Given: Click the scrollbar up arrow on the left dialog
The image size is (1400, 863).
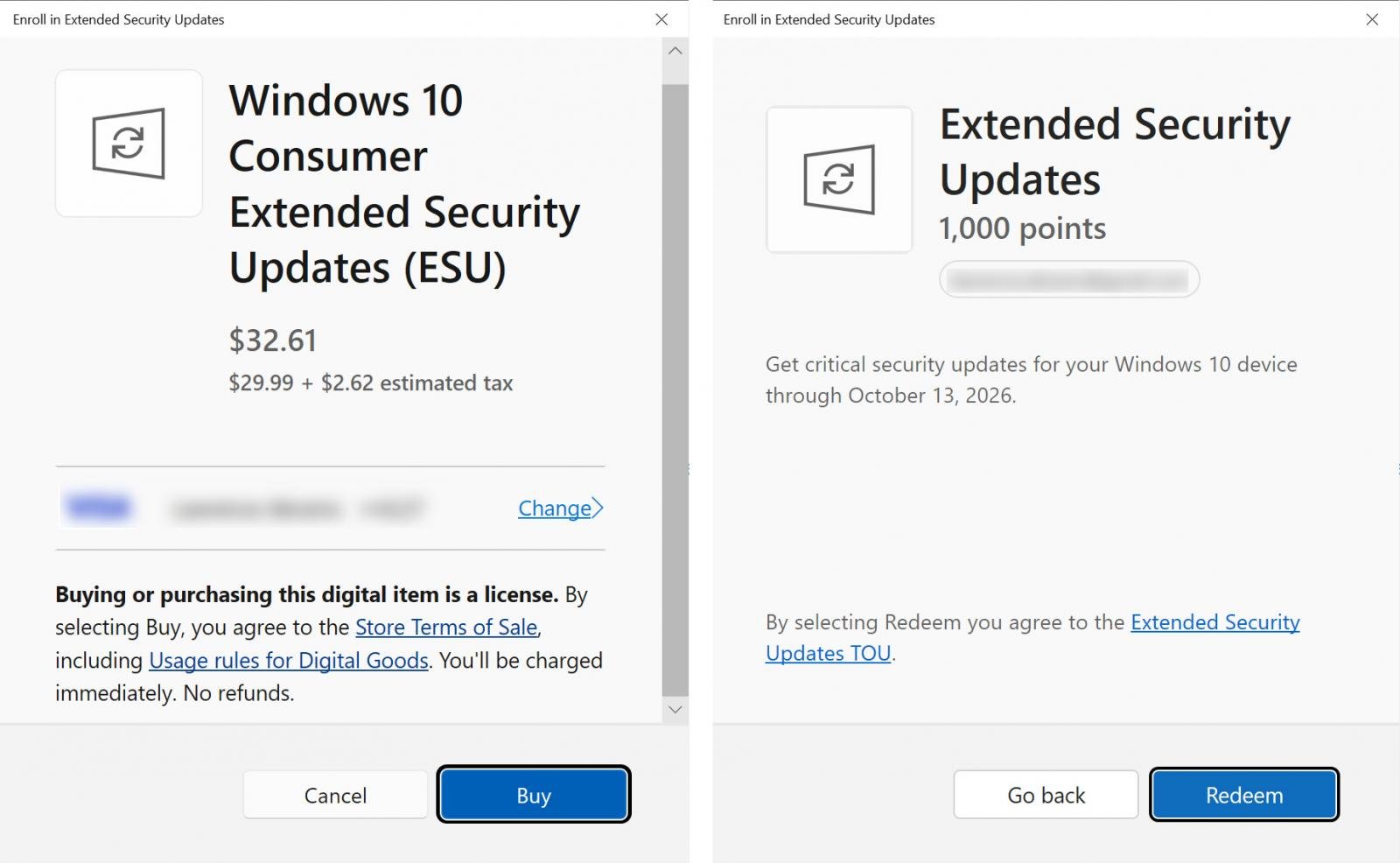Looking at the screenshot, I should (675, 51).
